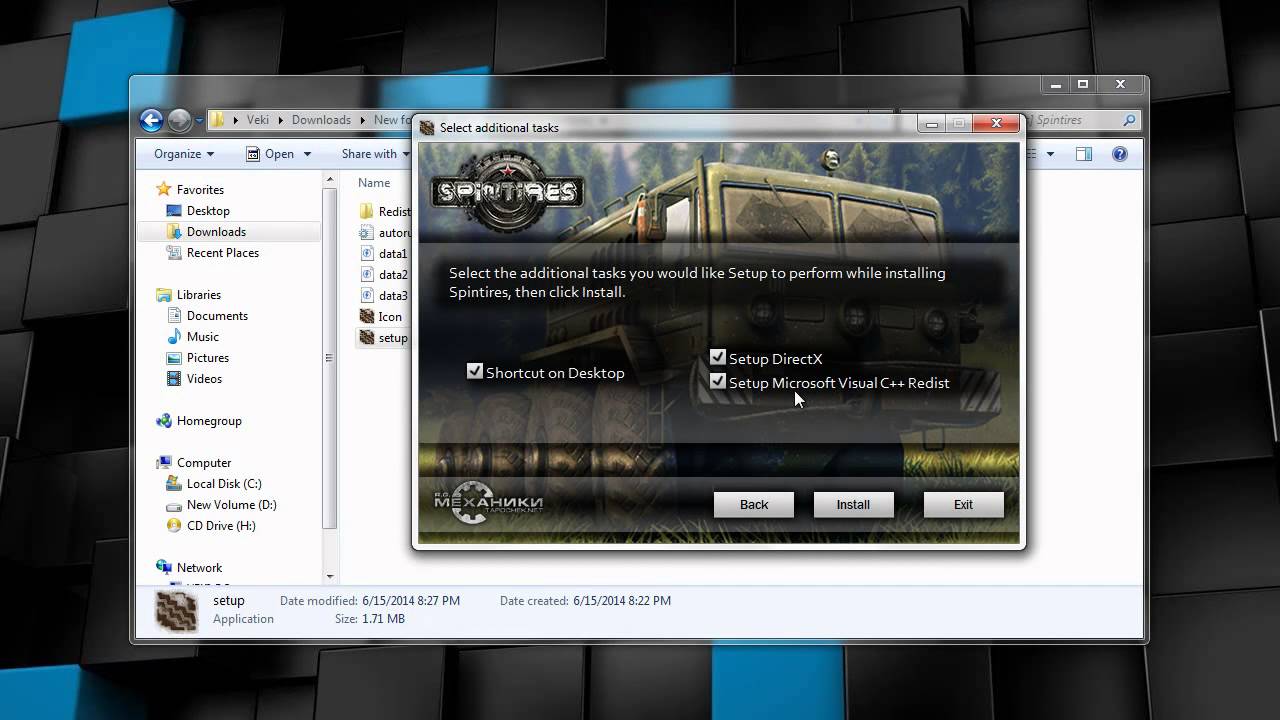Click the Size value 1.71 MB
The height and width of the screenshot is (720, 1280).
pyautogui.click(x=383, y=619)
